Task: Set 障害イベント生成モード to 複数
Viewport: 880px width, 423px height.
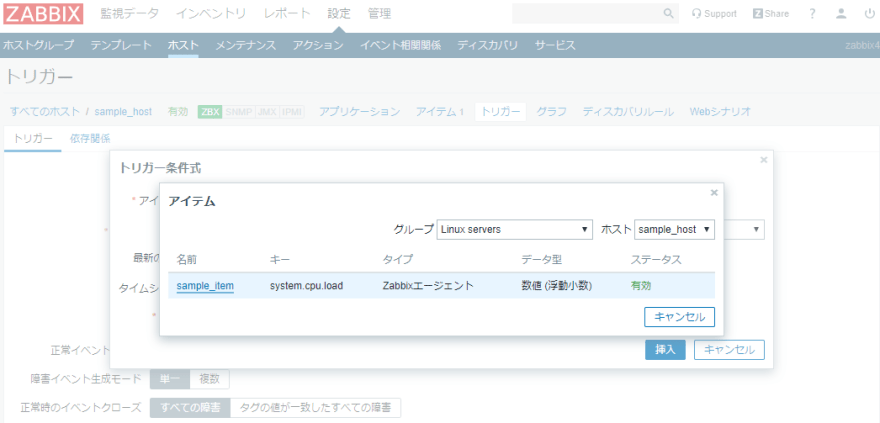Action: tap(210, 379)
